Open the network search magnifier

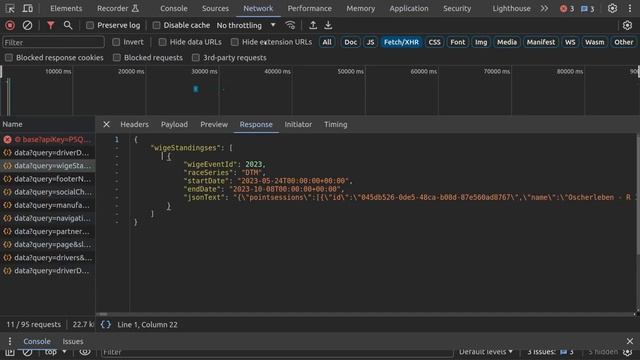click(x=68, y=25)
